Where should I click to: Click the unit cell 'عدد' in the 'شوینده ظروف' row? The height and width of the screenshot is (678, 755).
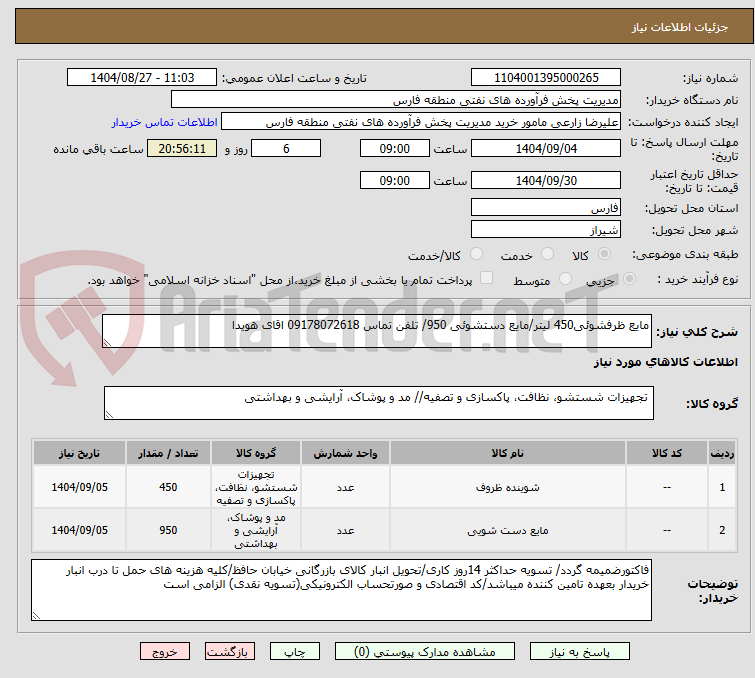click(x=345, y=487)
